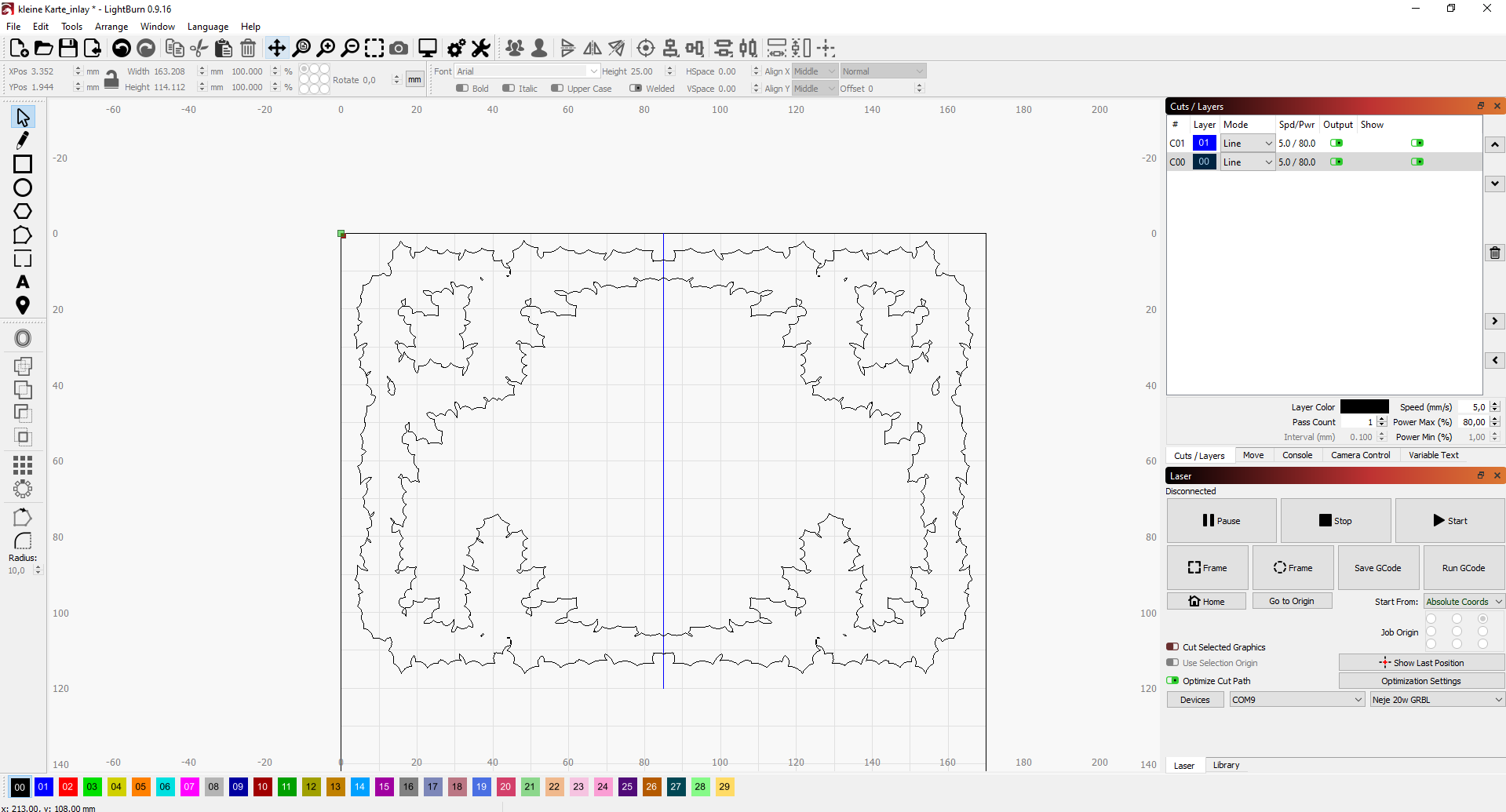
Task: Open the grid Array tool
Action: 23,466
